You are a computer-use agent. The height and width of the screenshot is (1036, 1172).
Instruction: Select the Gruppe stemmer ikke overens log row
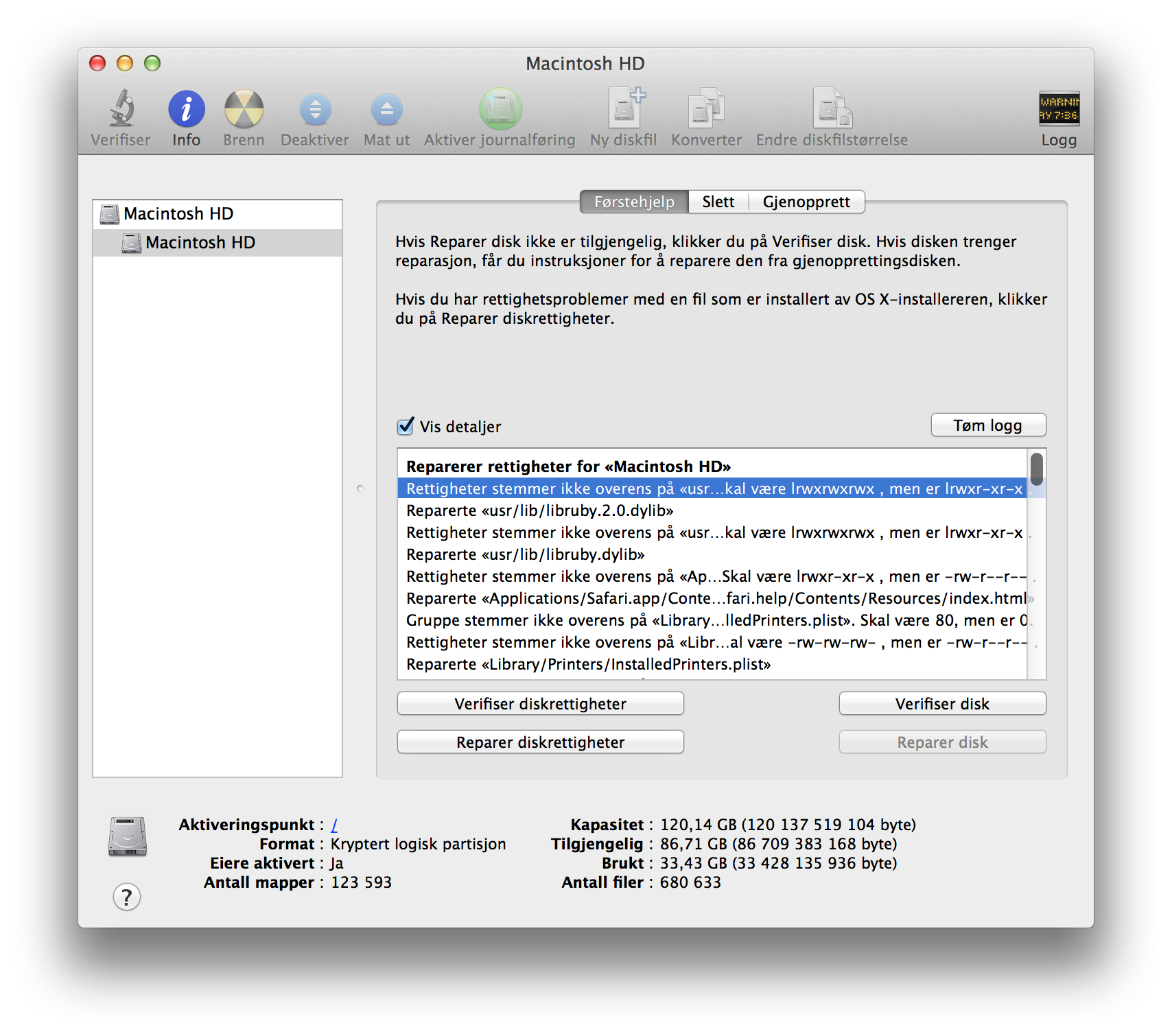(x=712, y=620)
